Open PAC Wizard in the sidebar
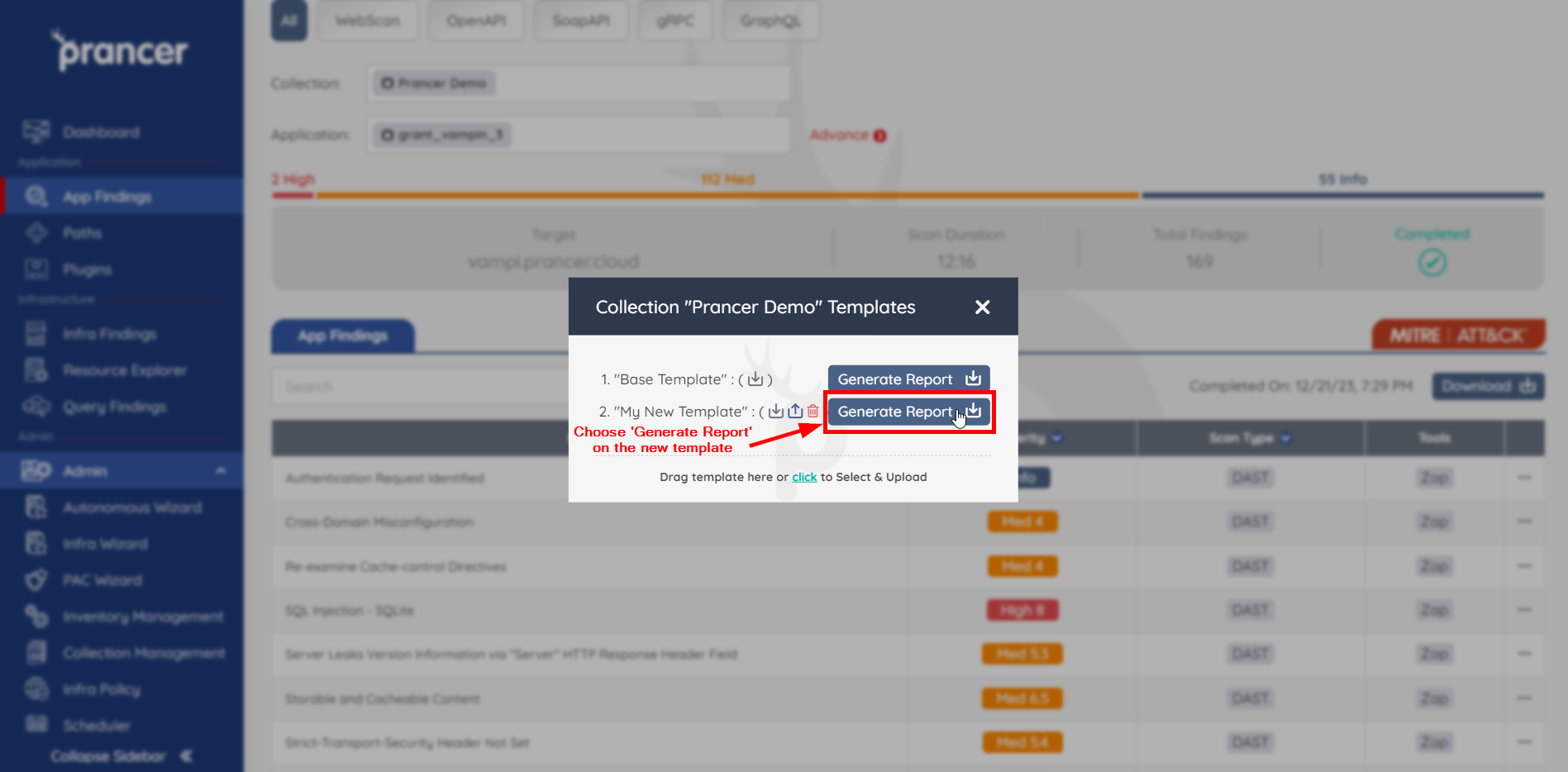 click(102, 580)
